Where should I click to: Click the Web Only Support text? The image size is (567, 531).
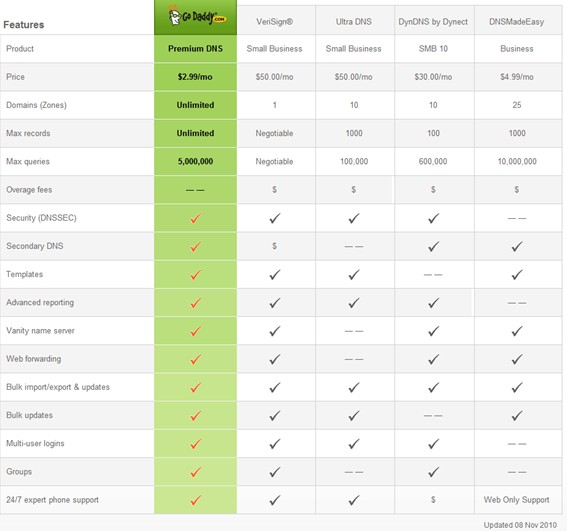tap(517, 500)
